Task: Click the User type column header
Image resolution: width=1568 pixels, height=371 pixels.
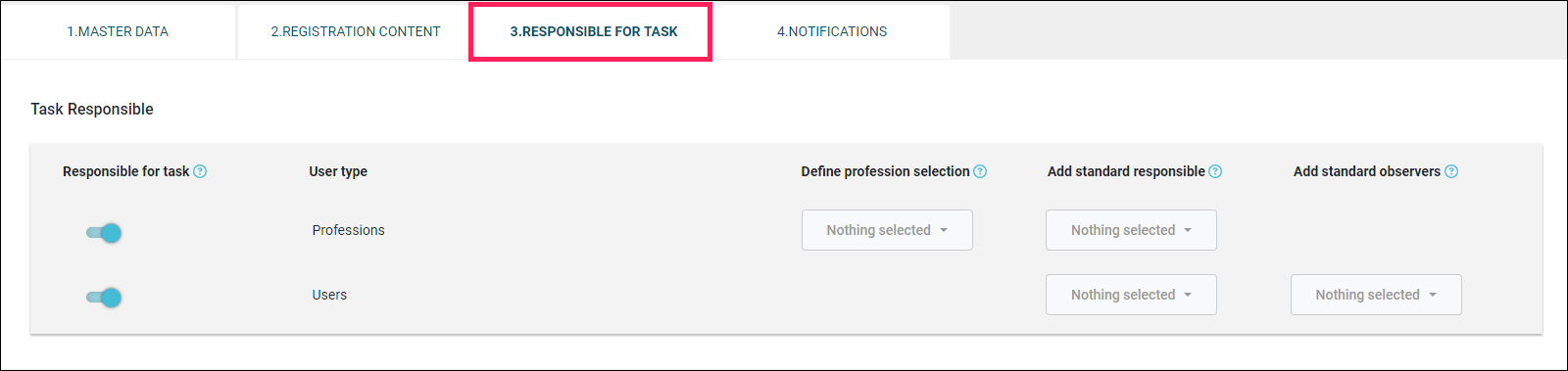Action: (x=338, y=171)
